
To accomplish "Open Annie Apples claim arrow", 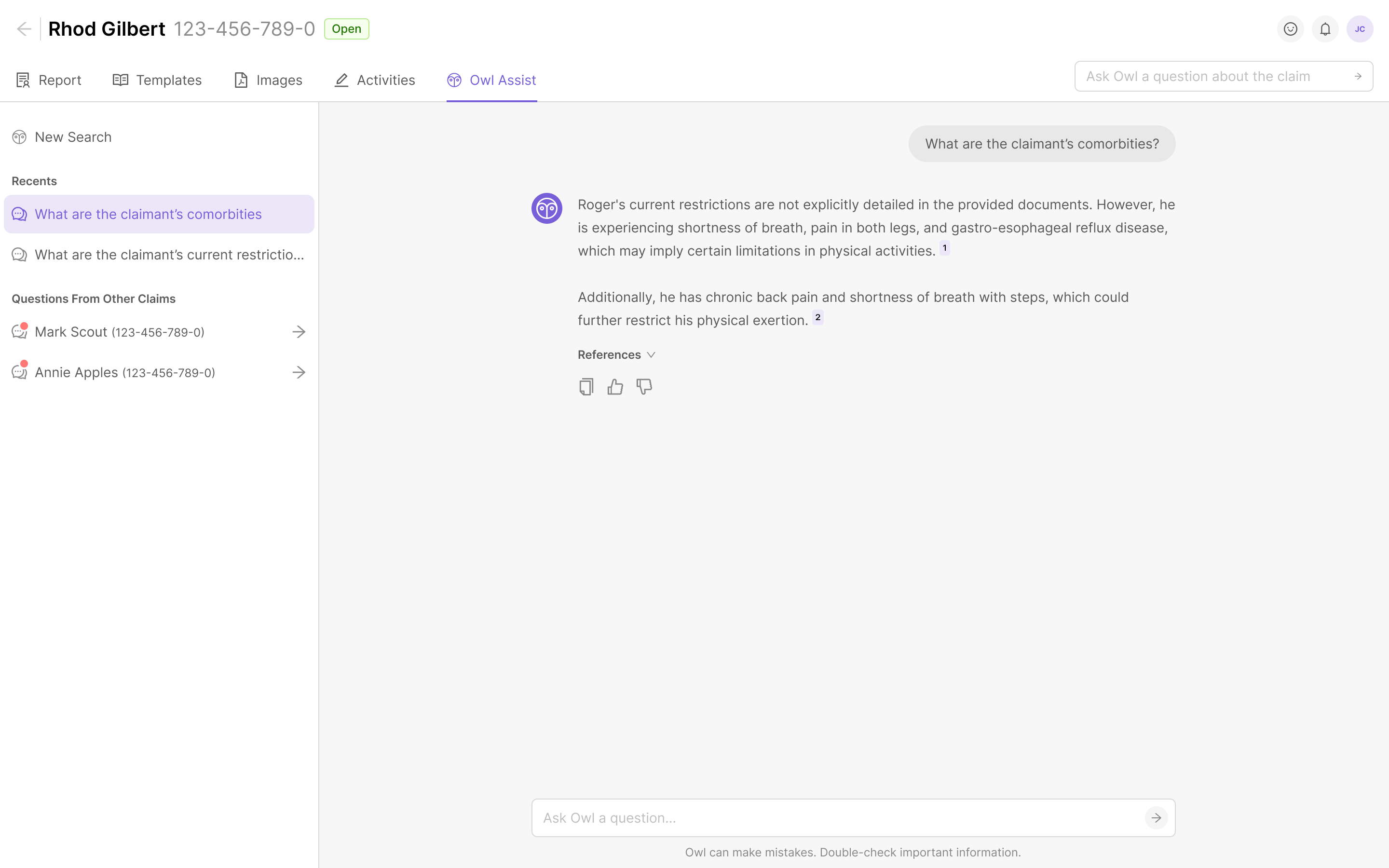I will point(299,373).
